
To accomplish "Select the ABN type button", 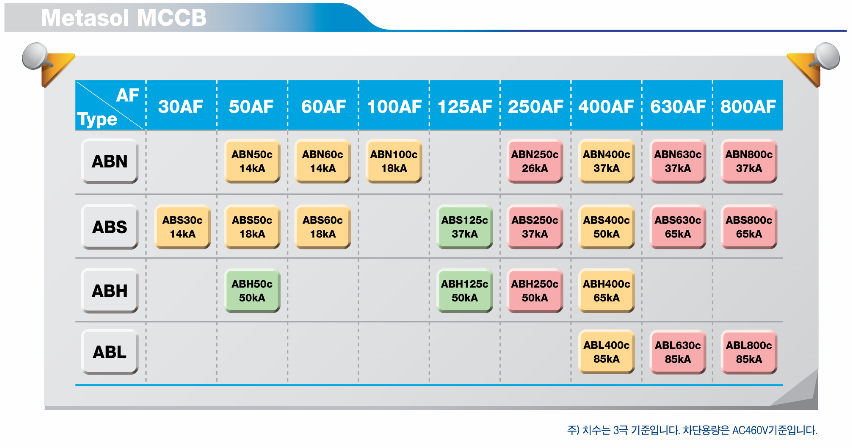I will coord(110,161).
